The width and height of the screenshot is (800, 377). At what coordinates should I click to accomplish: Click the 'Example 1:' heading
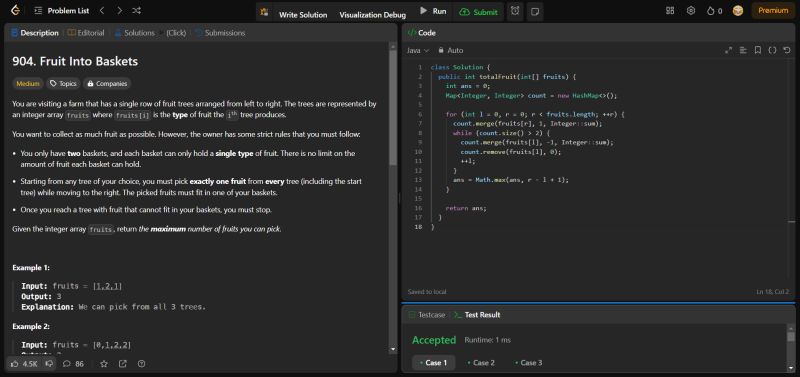pyautogui.click(x=31, y=268)
